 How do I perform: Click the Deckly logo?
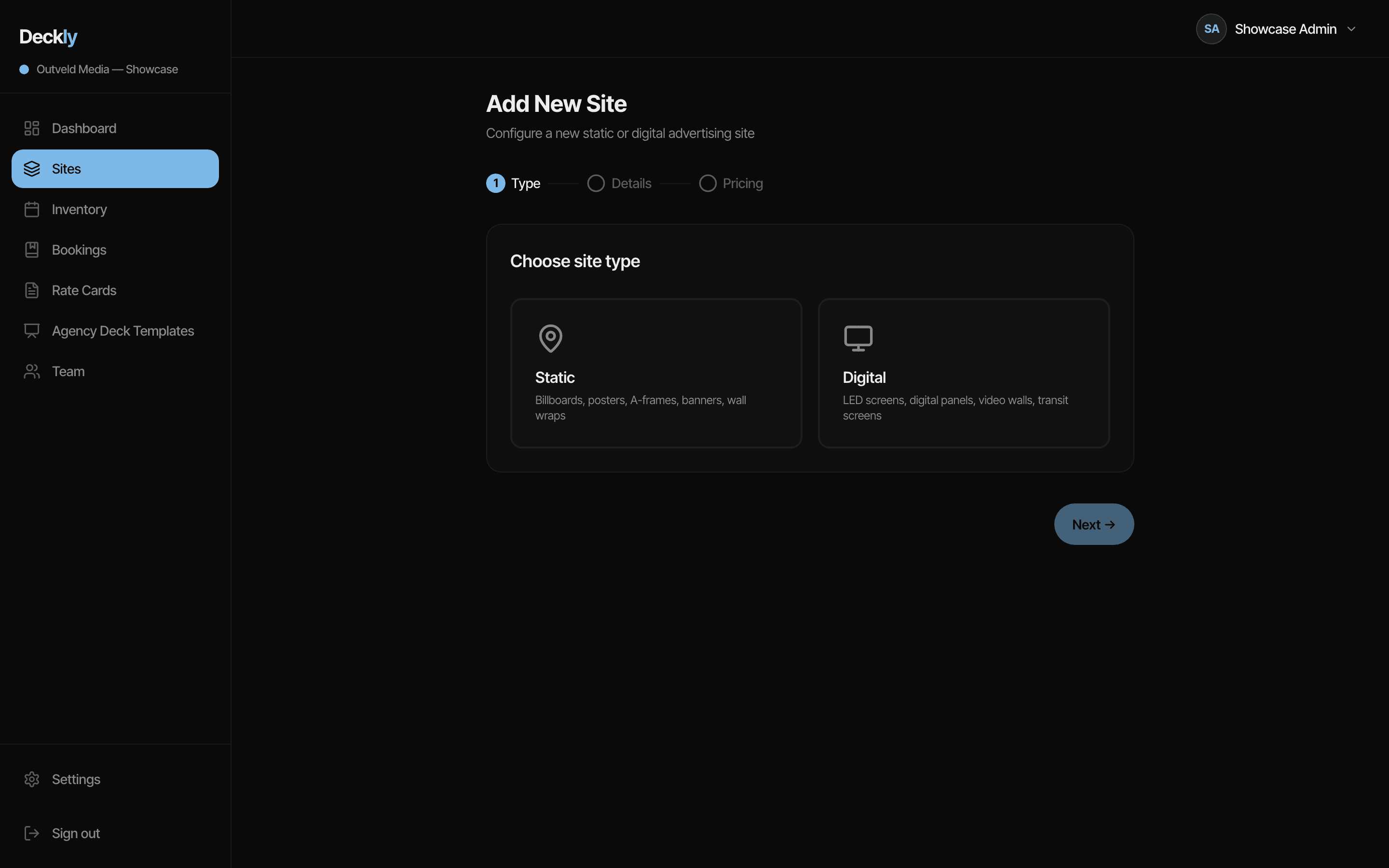(x=48, y=37)
